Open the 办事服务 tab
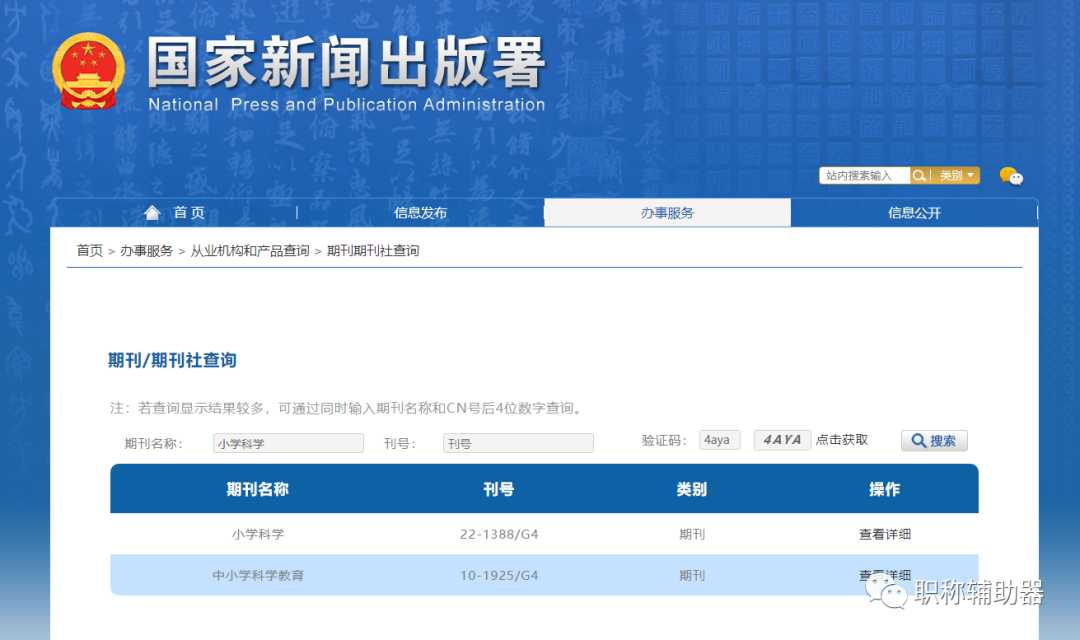 (x=667, y=212)
